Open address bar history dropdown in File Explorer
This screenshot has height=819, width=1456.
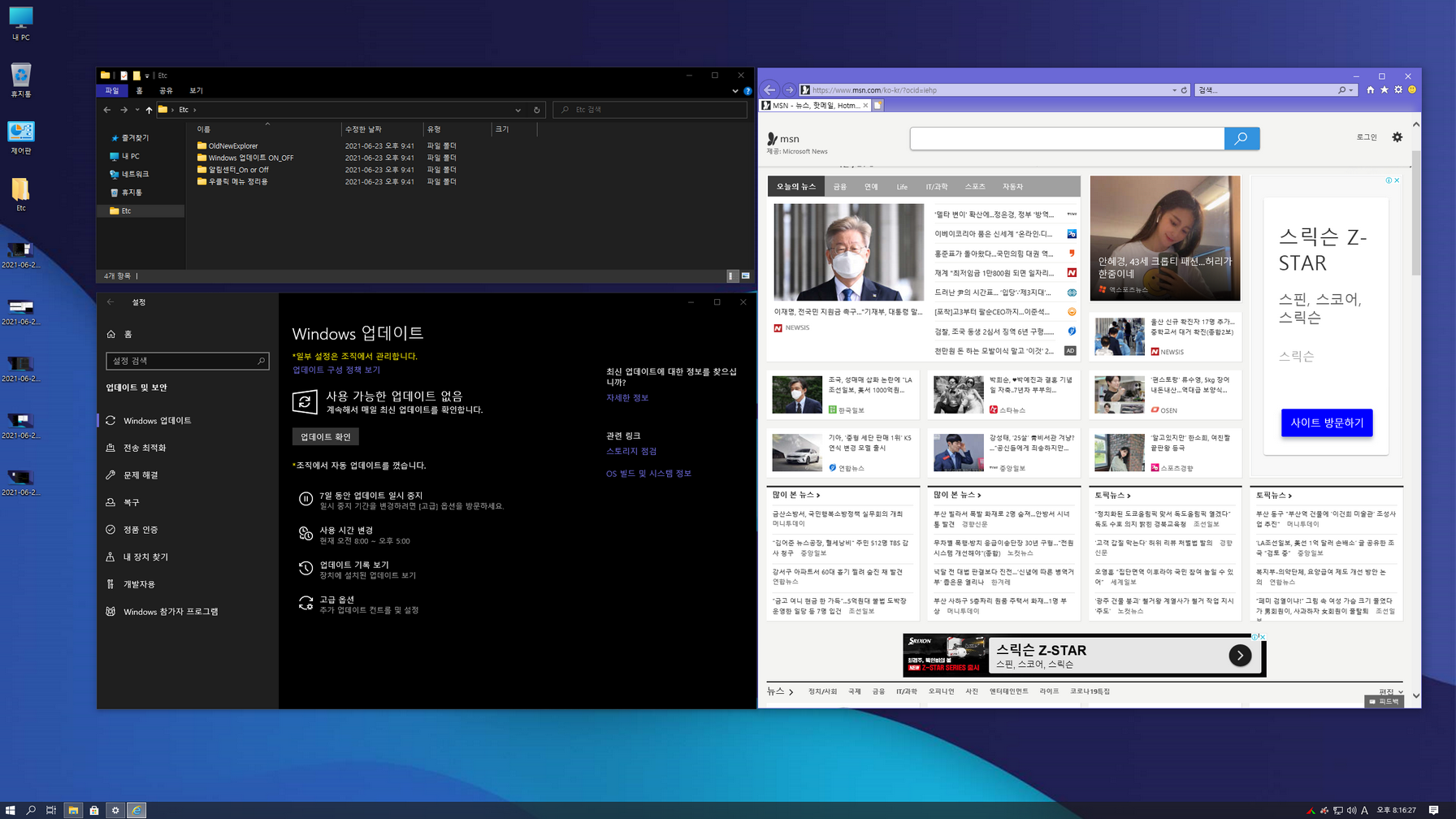[x=518, y=110]
